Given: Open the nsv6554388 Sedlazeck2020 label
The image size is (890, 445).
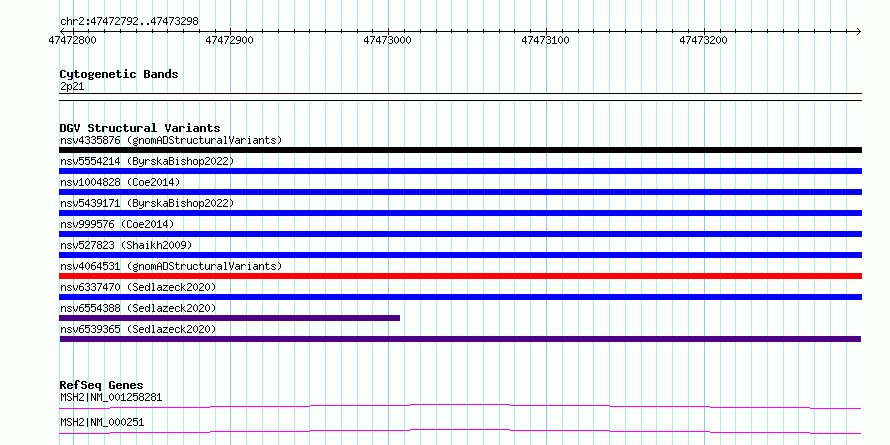Looking at the screenshot, I should click(x=138, y=308).
